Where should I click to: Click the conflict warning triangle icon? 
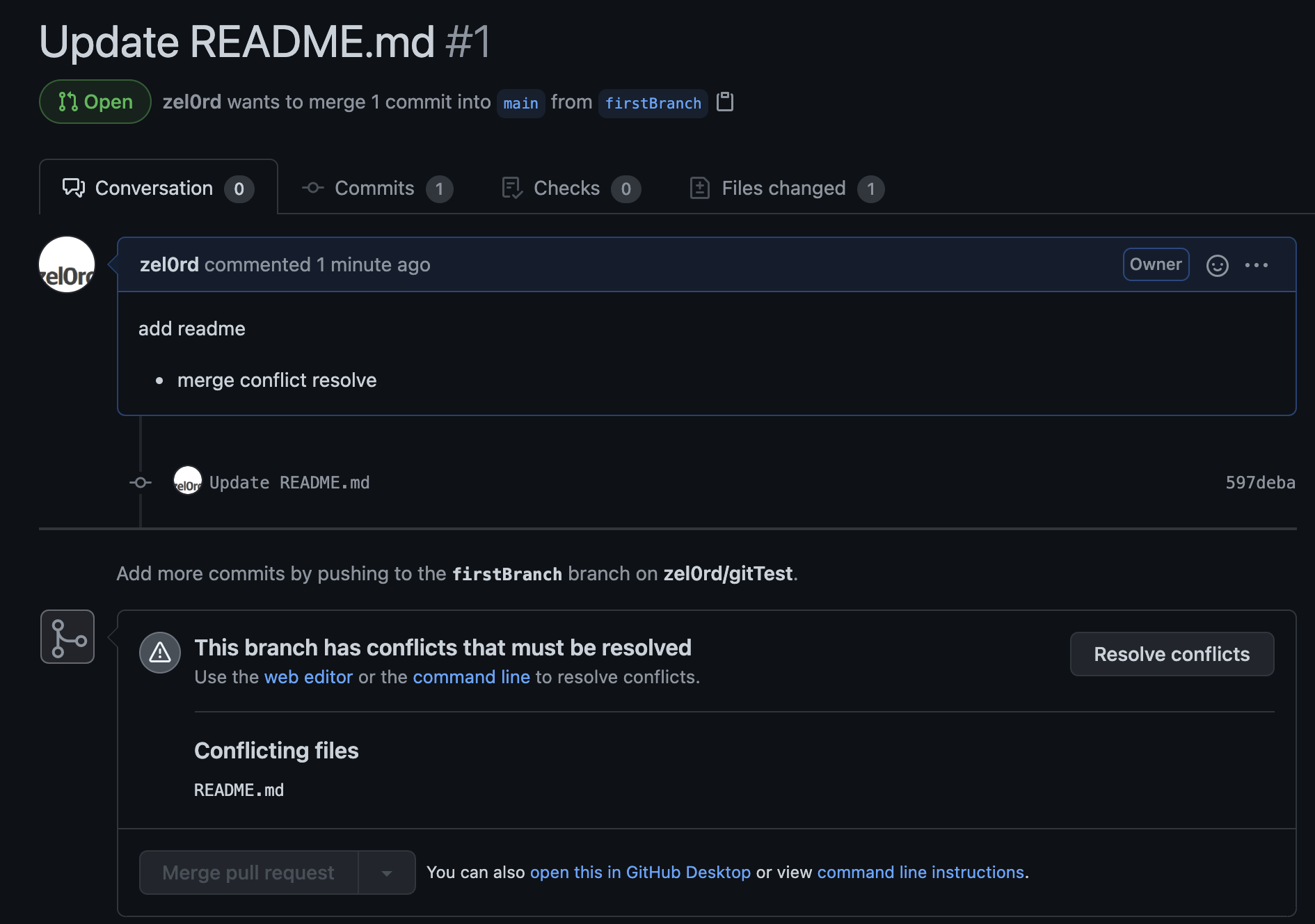coord(160,652)
